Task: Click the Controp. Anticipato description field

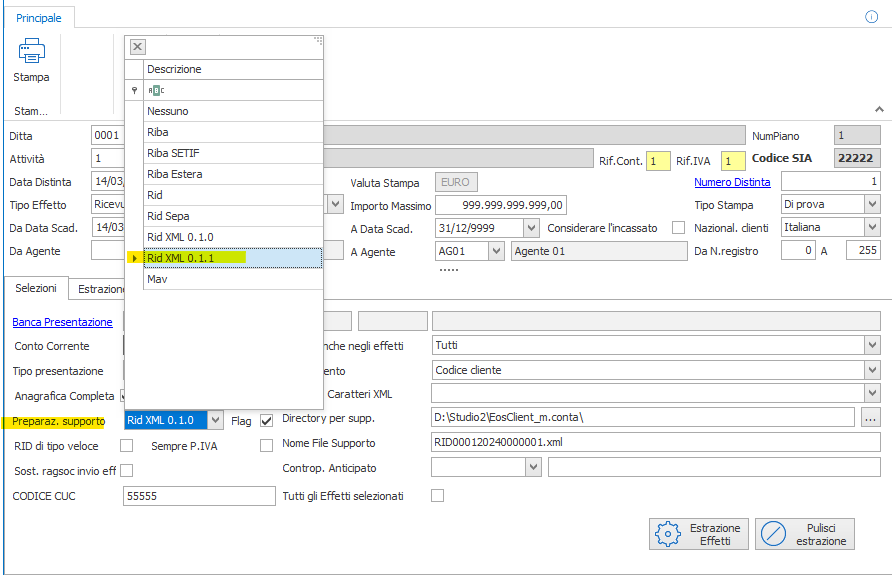Action: click(x=714, y=468)
